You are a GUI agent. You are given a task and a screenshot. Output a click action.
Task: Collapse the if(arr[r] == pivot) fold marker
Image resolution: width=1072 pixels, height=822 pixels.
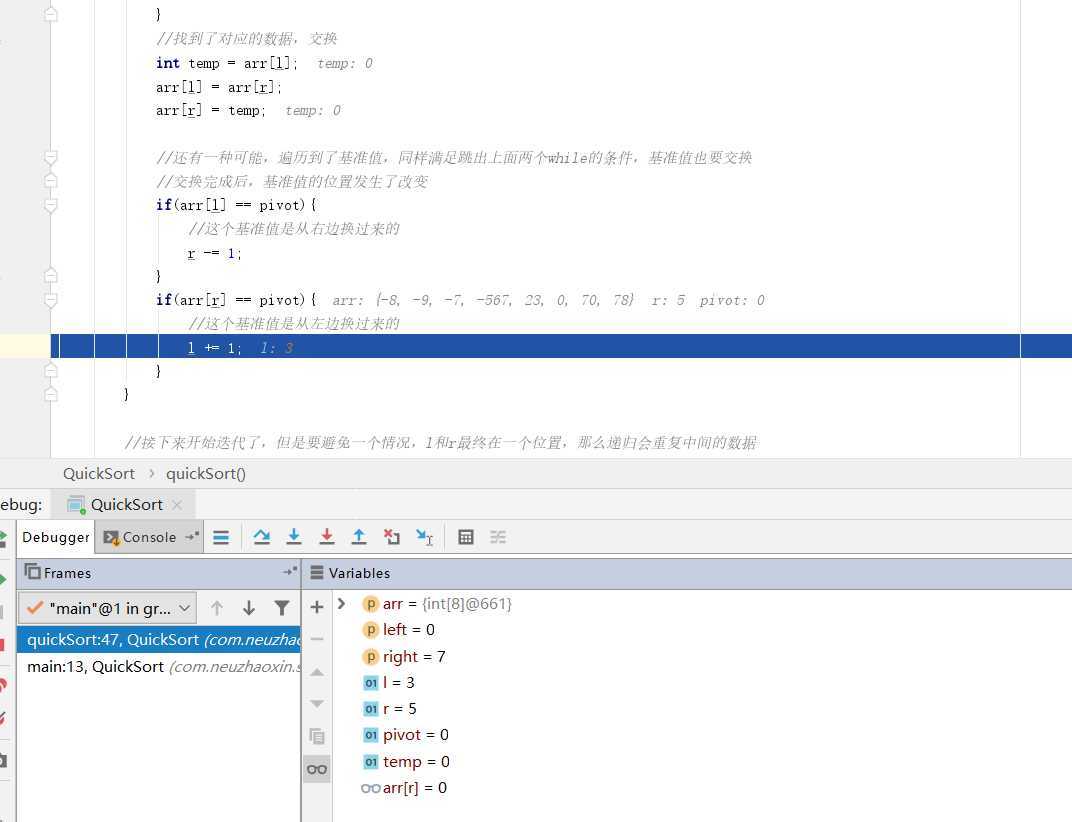pyautogui.click(x=51, y=300)
